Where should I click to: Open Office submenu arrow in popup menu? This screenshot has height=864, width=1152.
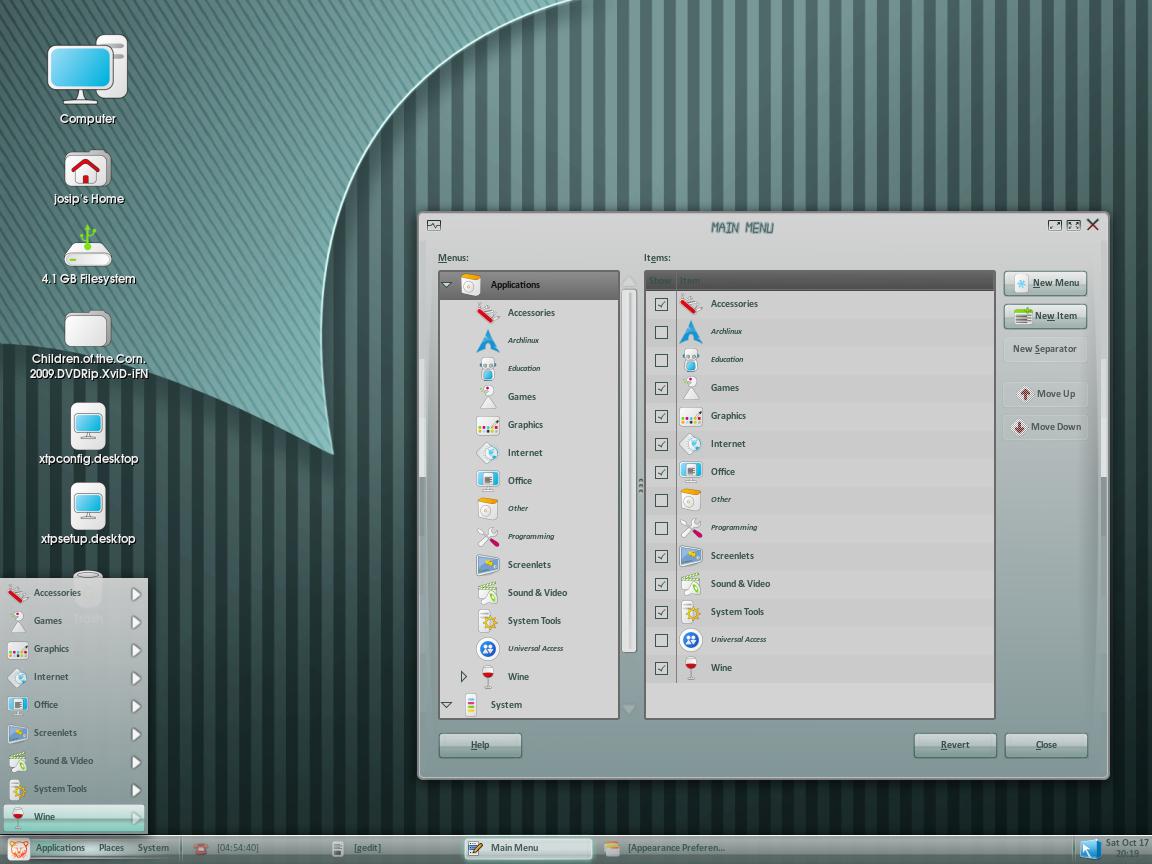(x=136, y=705)
